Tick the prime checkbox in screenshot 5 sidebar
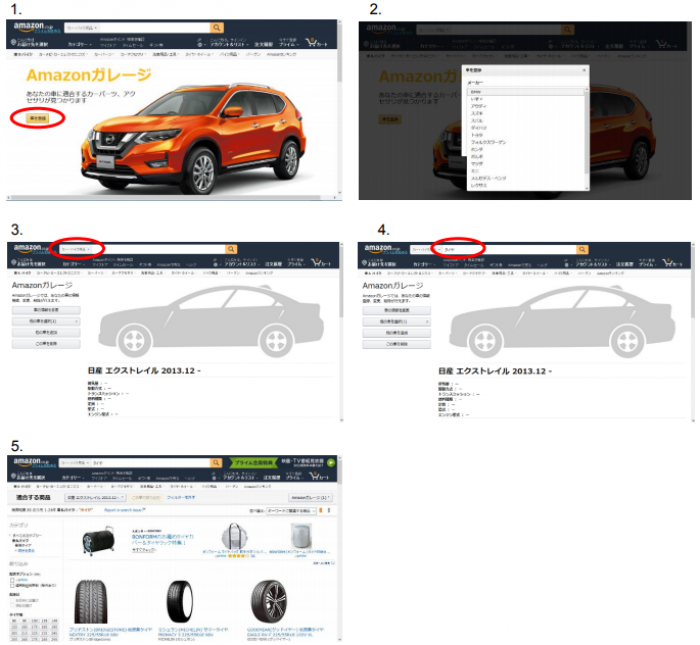This screenshot has width=700, height=645. 14,578
